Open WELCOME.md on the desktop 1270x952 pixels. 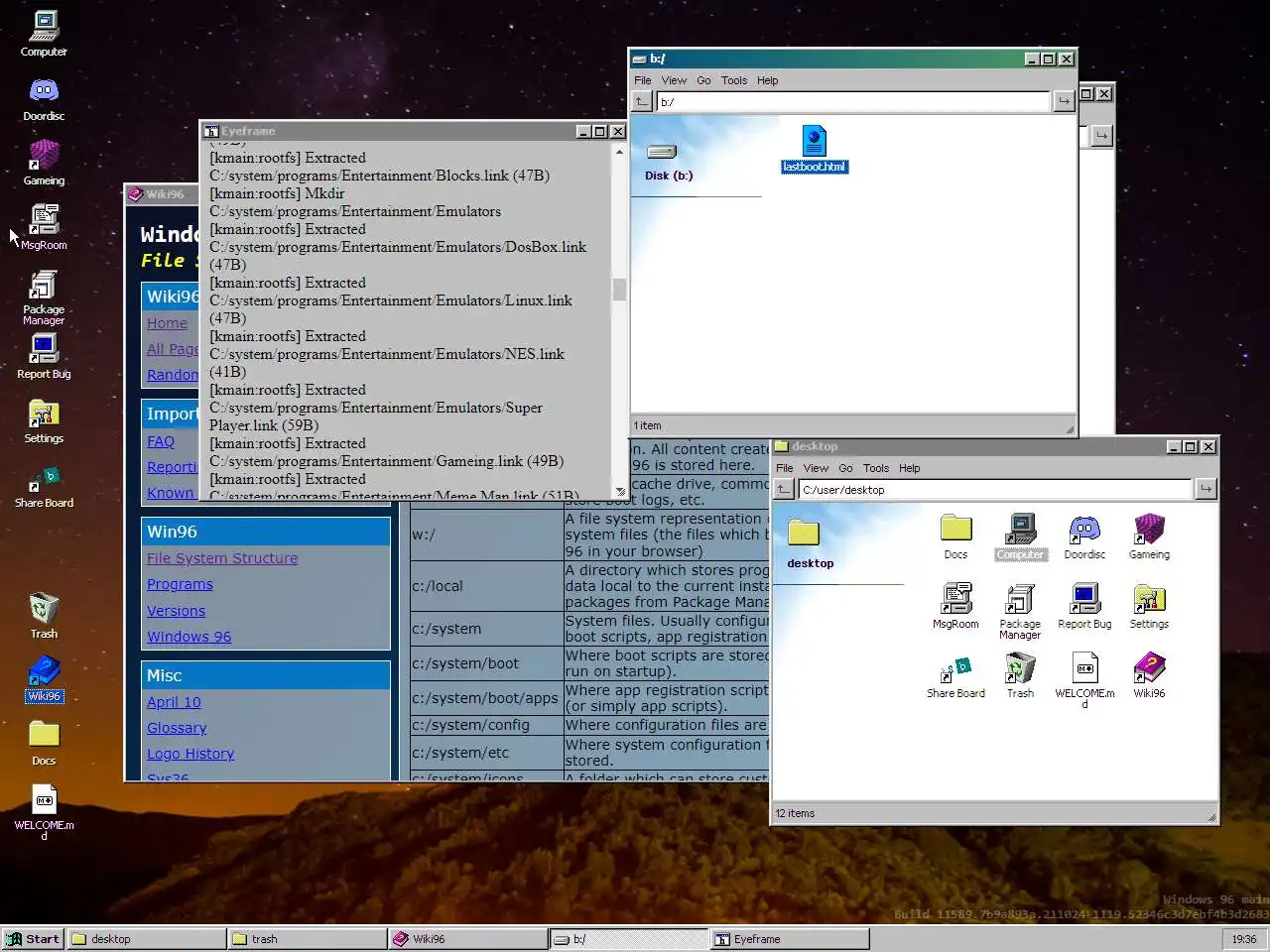click(x=44, y=813)
